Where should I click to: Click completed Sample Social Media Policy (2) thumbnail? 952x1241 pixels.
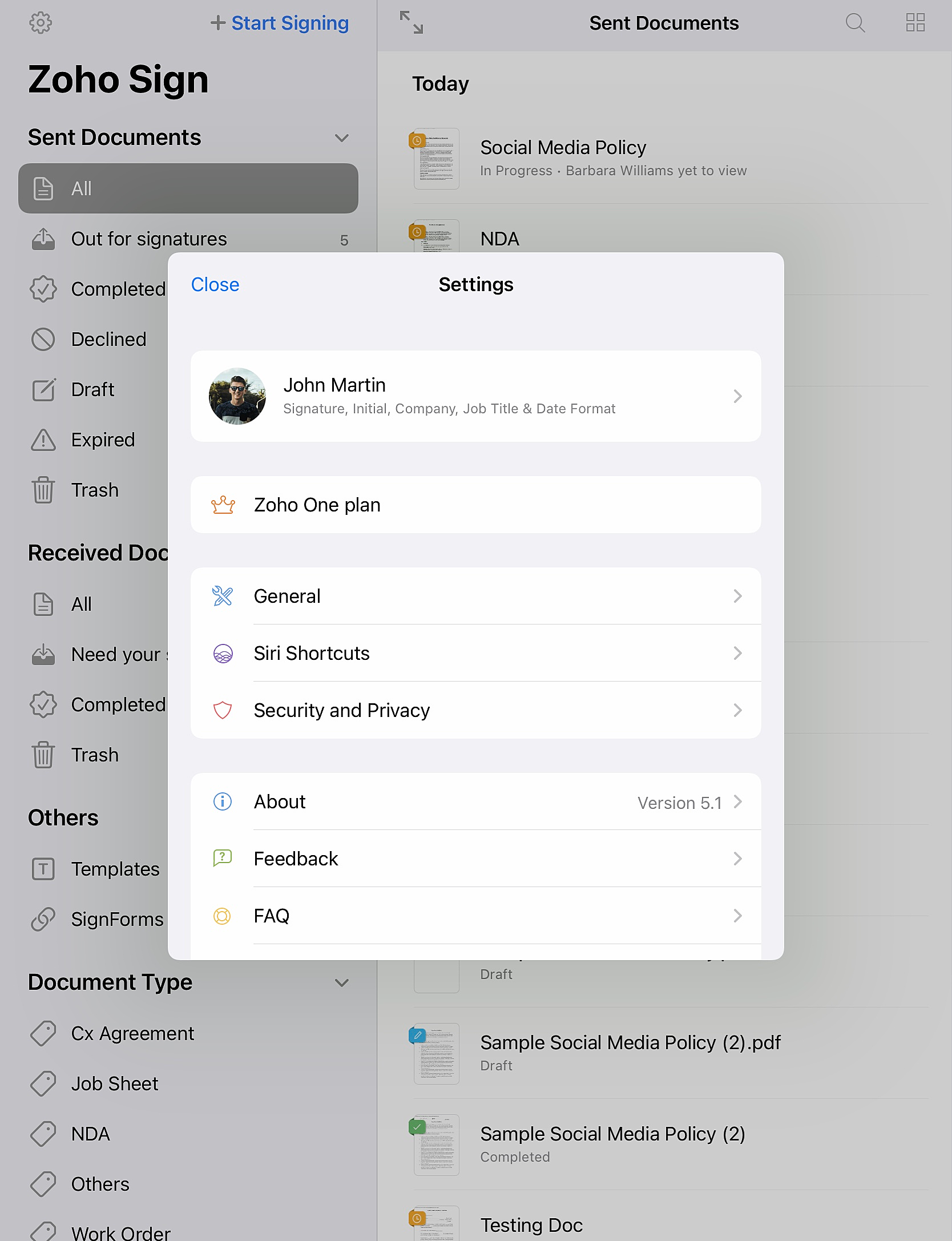[x=436, y=1145]
